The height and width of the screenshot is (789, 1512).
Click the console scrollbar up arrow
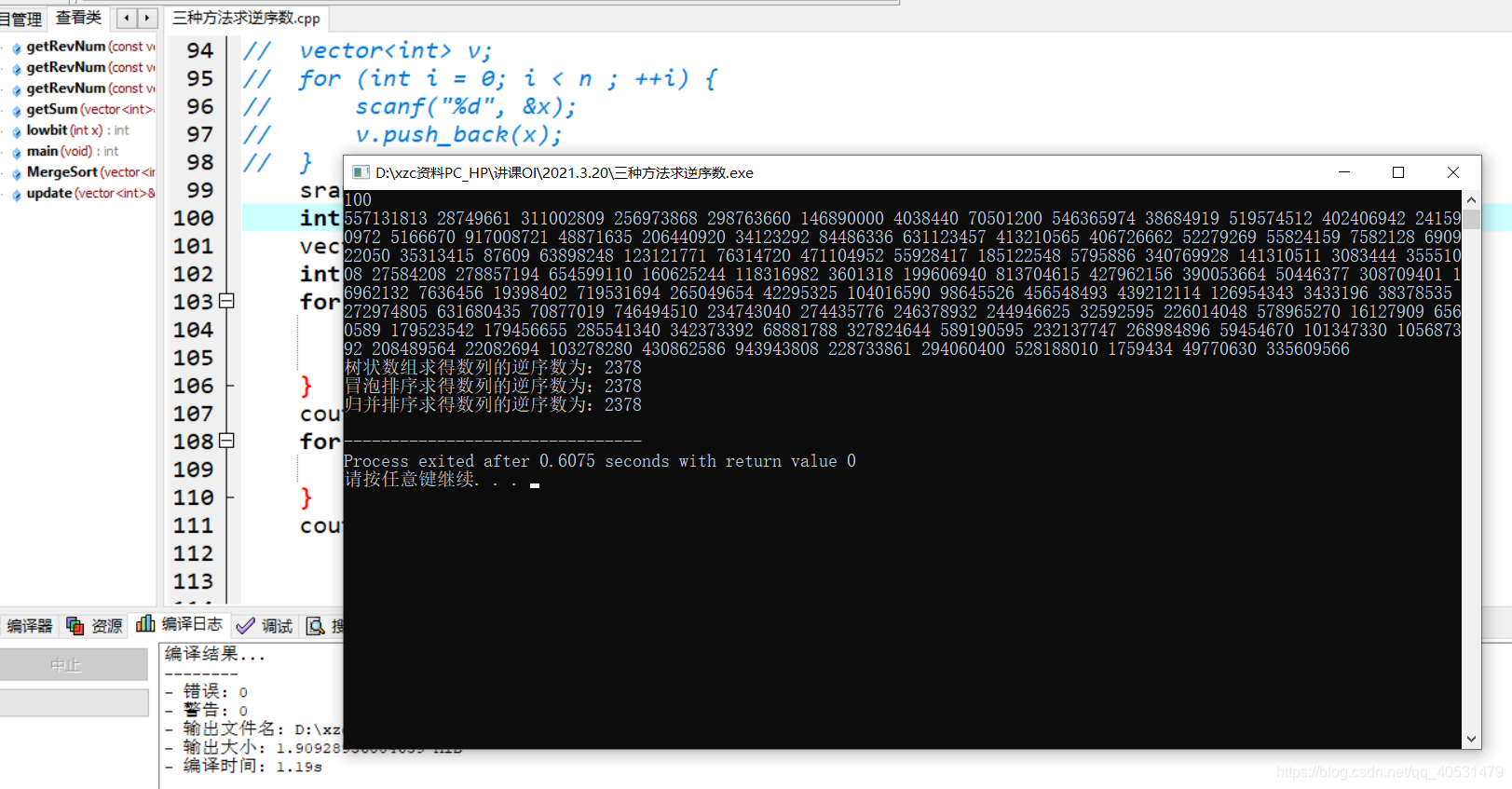(1471, 200)
